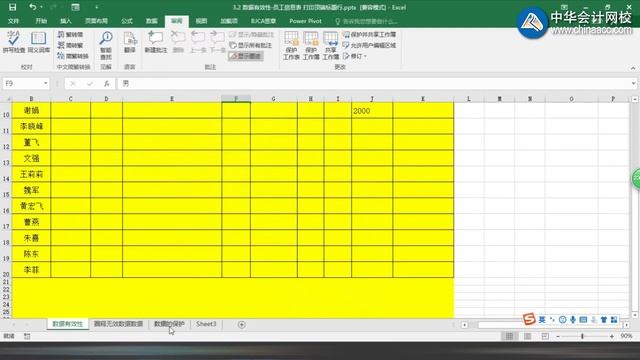Click 简转繁 conversion button
The image size is (640, 360).
click(x=70, y=45)
